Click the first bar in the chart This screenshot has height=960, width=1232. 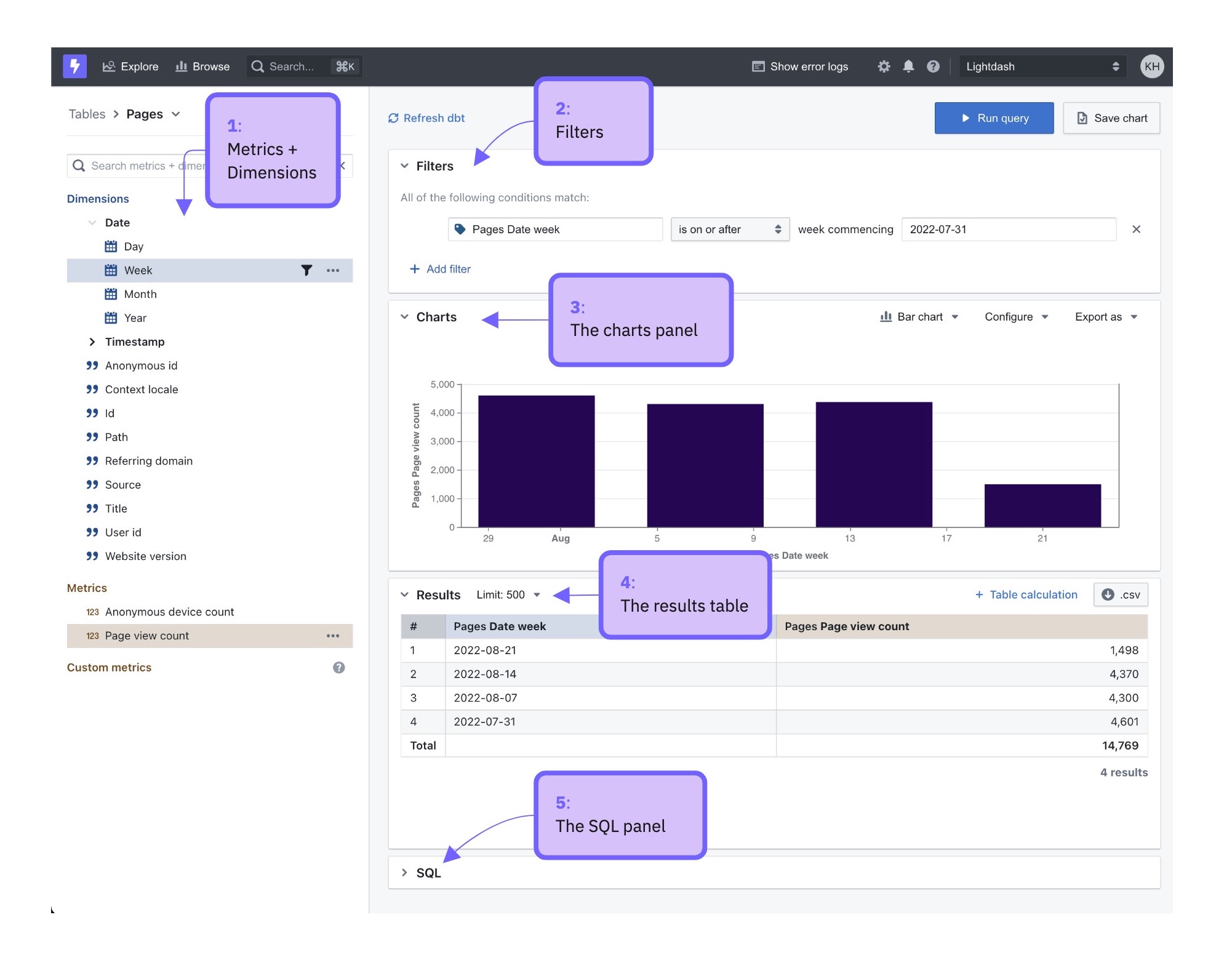tap(536, 461)
